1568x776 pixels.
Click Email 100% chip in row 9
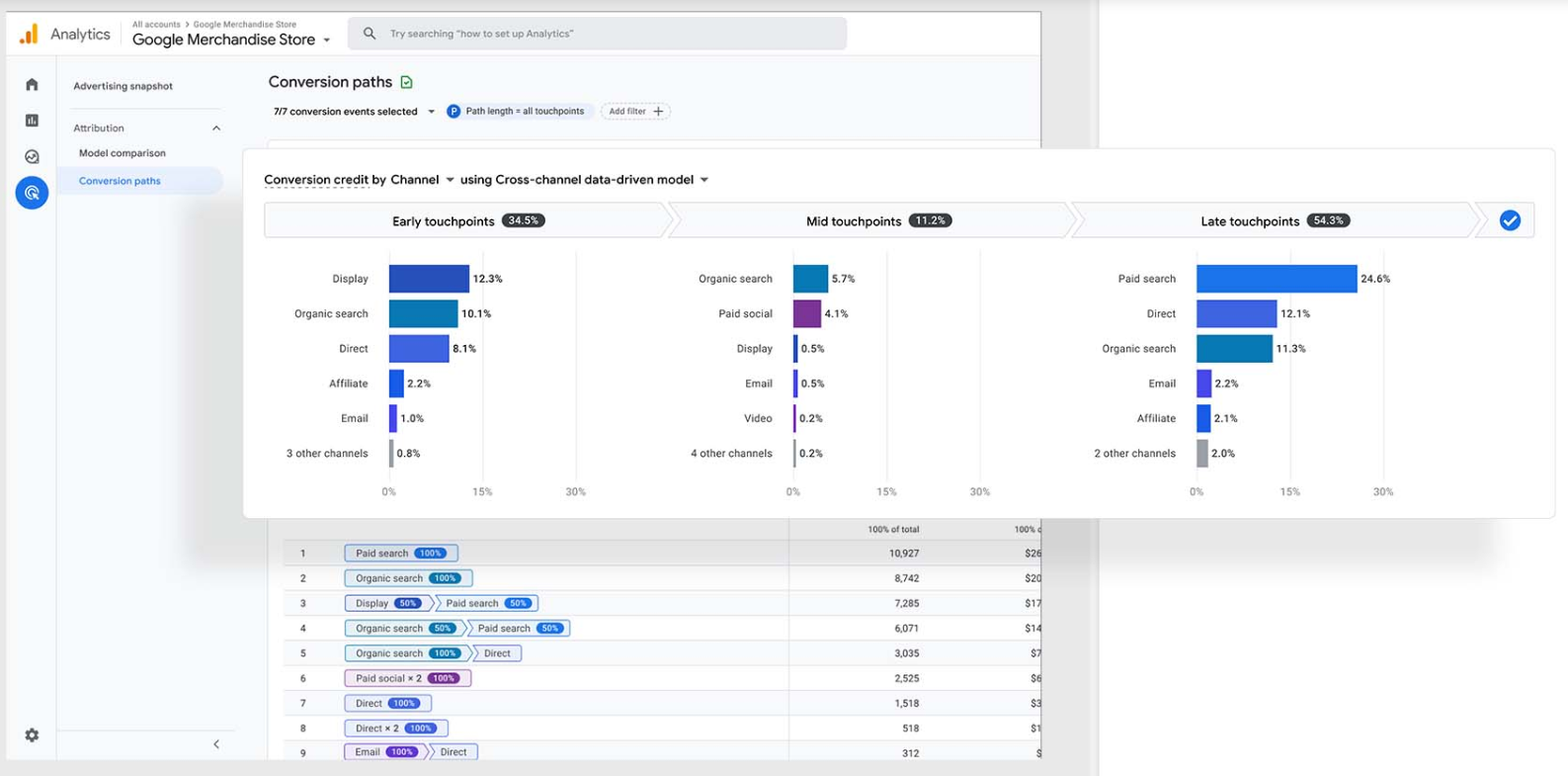(385, 752)
